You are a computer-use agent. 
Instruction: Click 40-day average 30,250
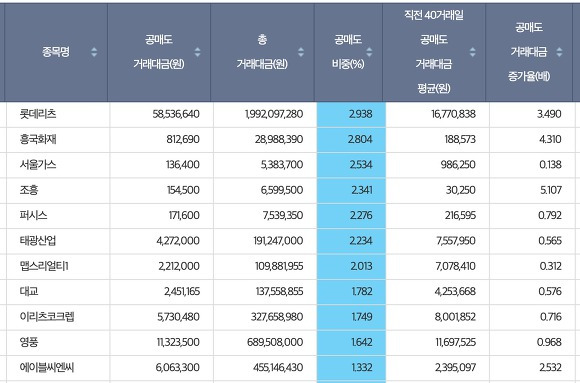coord(461,190)
